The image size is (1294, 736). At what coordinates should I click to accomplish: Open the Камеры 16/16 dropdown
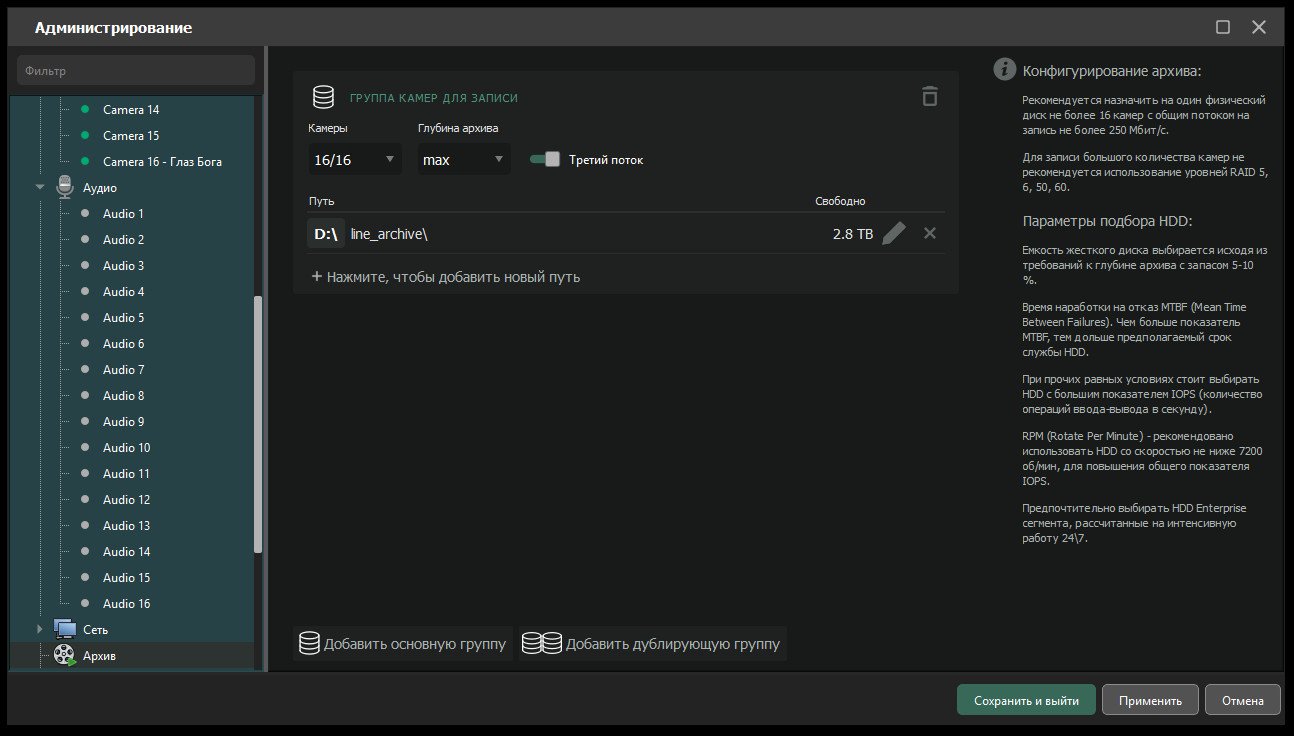(x=356, y=159)
